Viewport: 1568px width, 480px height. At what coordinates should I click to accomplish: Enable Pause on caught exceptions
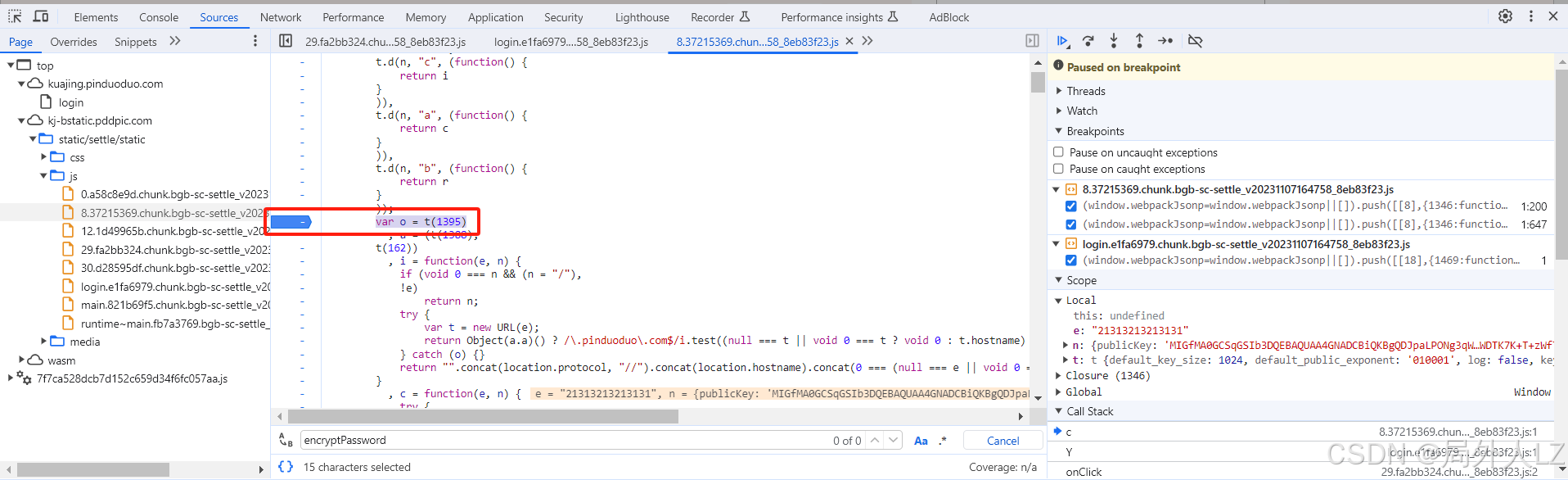pos(1058,169)
